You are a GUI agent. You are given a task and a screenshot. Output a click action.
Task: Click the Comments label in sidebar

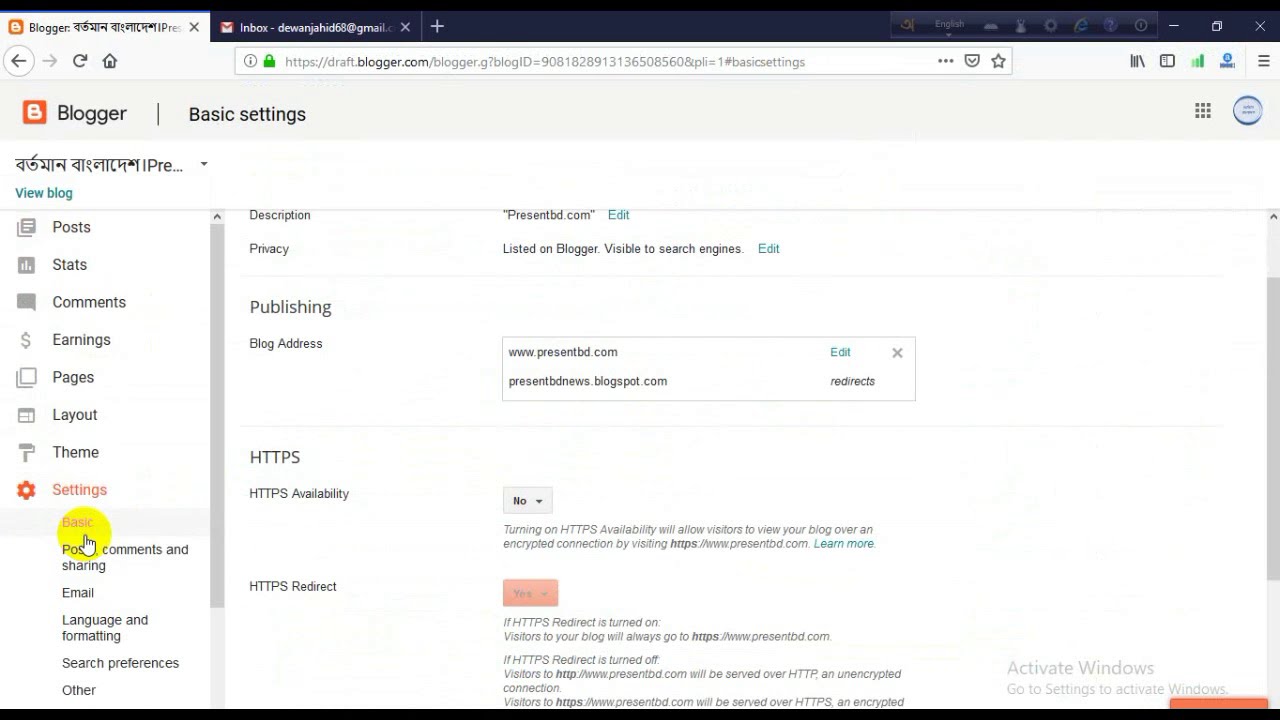(x=89, y=303)
